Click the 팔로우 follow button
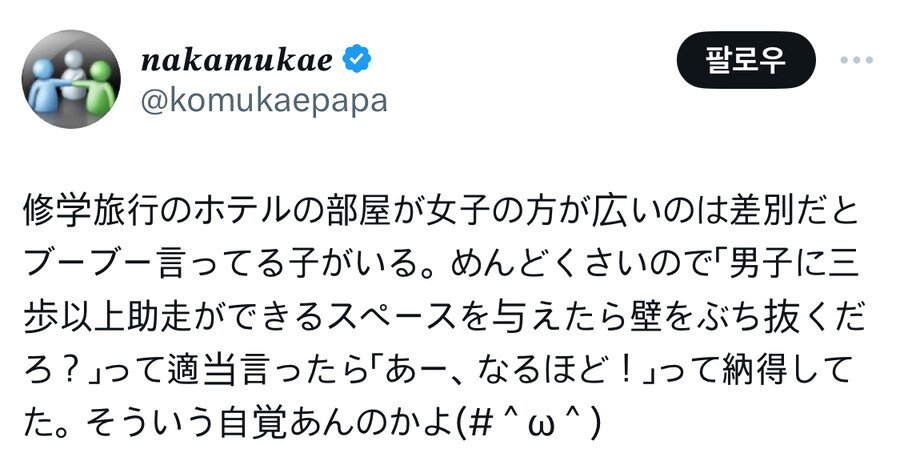Screen dimensions: 900x473 746,61
